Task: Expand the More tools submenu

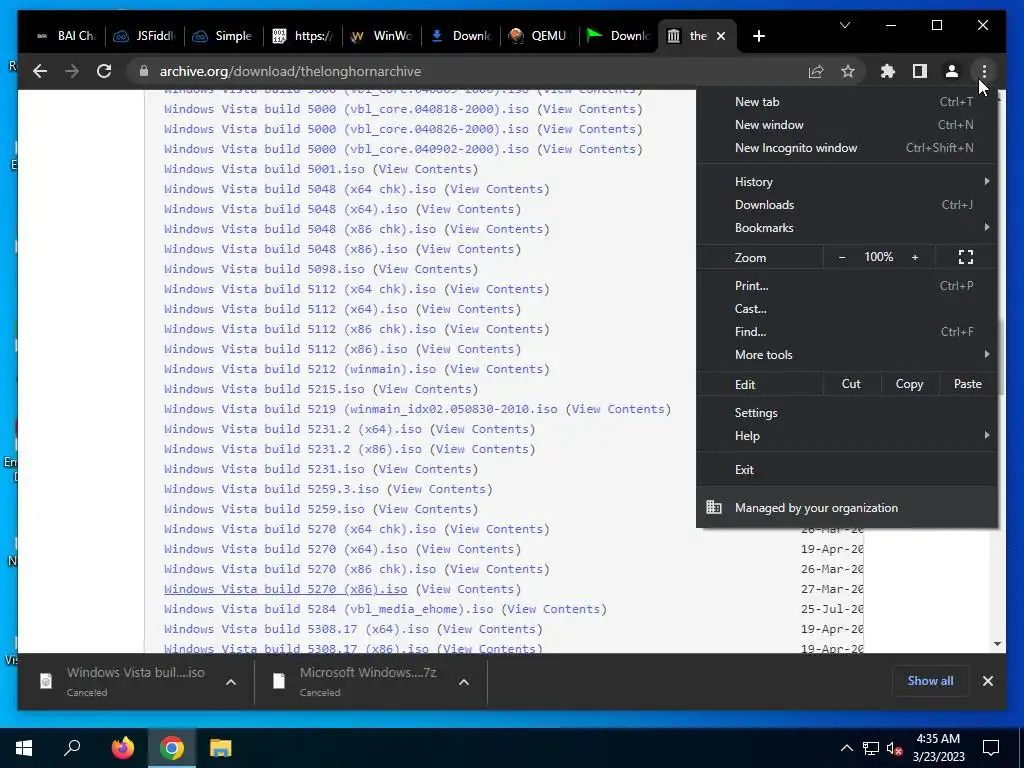Action: click(x=847, y=355)
